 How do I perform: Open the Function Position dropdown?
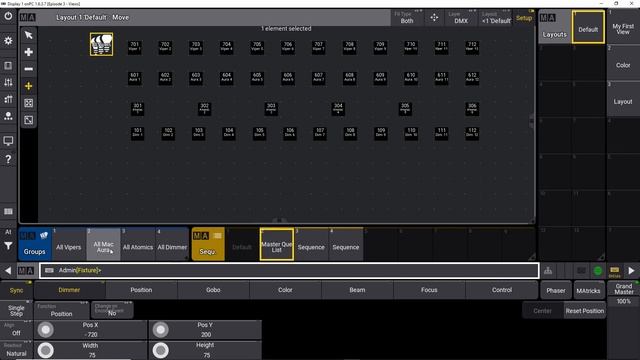(x=62, y=310)
